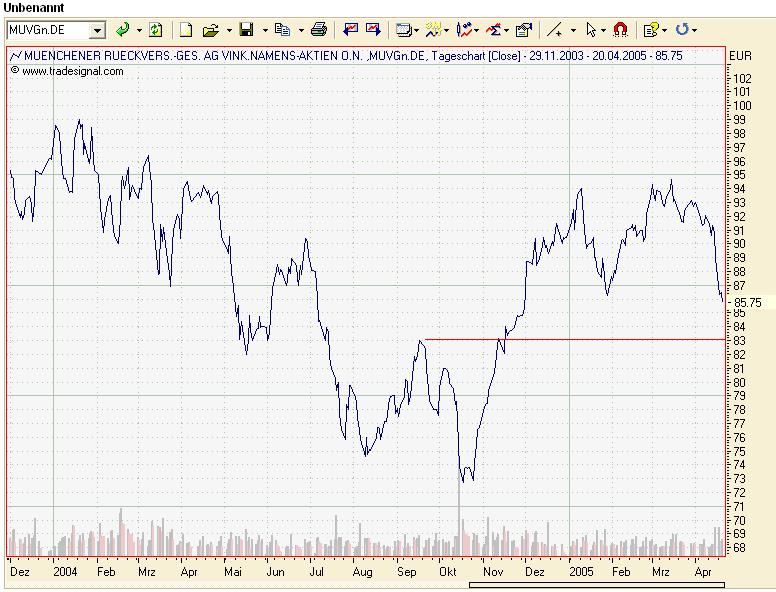Screen dimensions: 776x592
Task: Open the MUVGn.DE symbol dropdown
Action: (97, 31)
